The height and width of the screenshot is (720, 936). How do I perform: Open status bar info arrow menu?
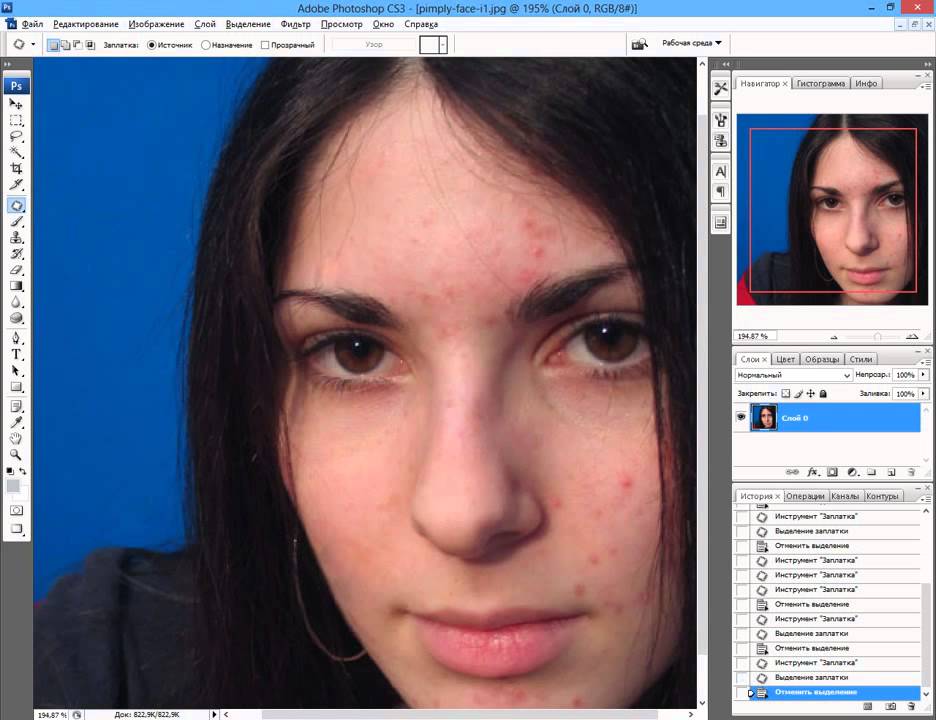tap(214, 714)
